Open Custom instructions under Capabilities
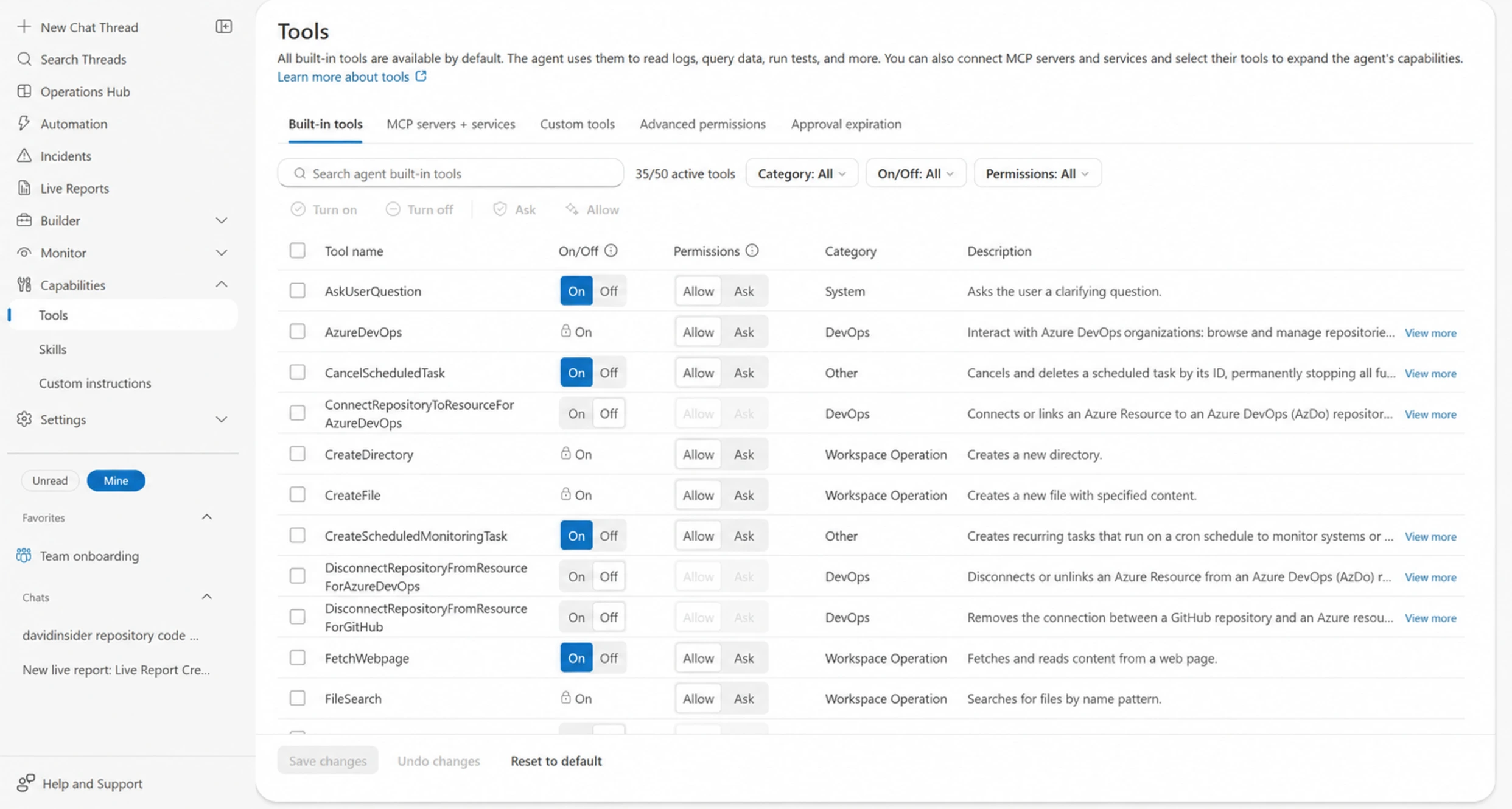Viewport: 1512px width, 809px height. click(95, 383)
